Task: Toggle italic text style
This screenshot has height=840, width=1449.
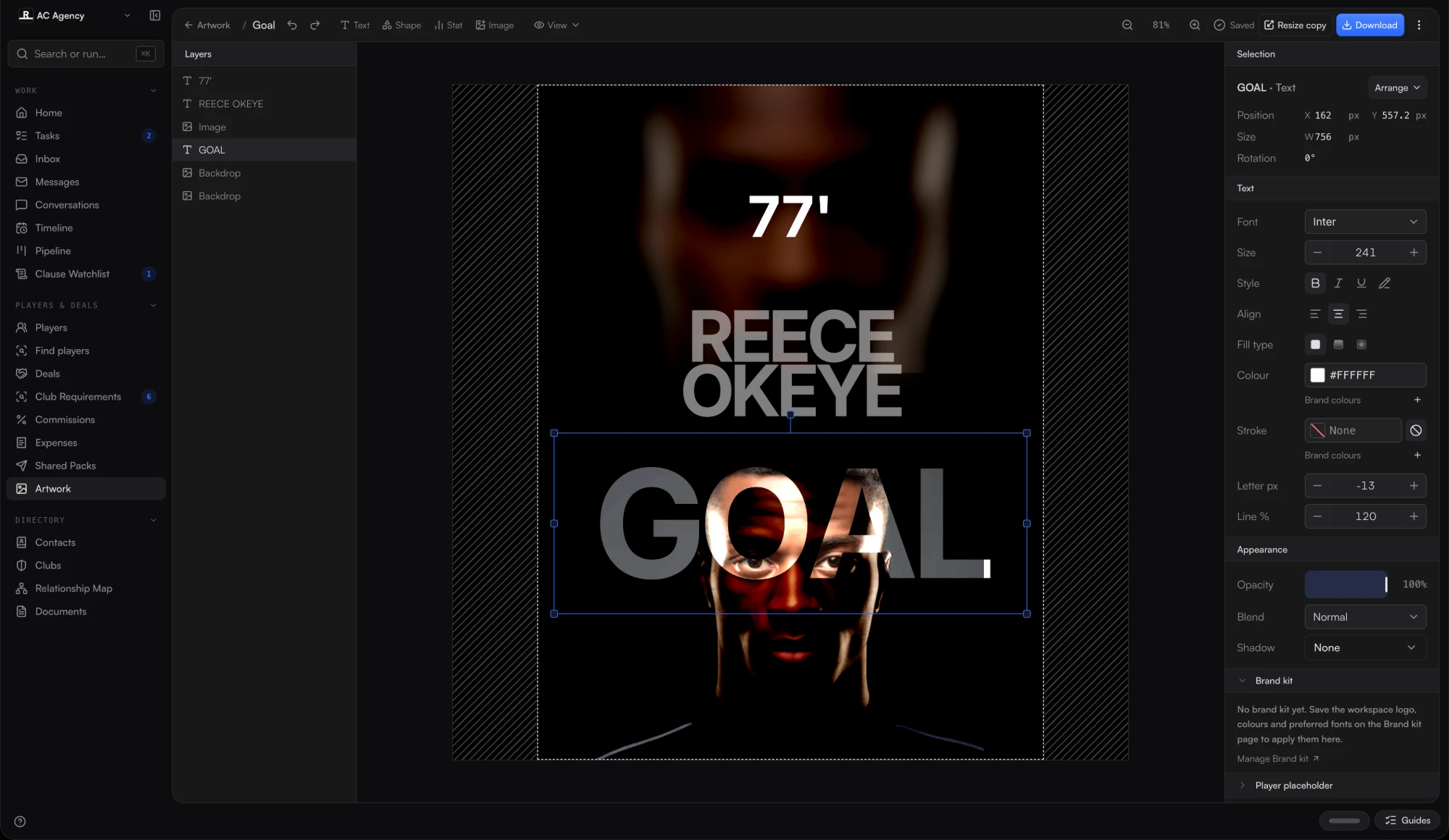Action: point(1338,283)
